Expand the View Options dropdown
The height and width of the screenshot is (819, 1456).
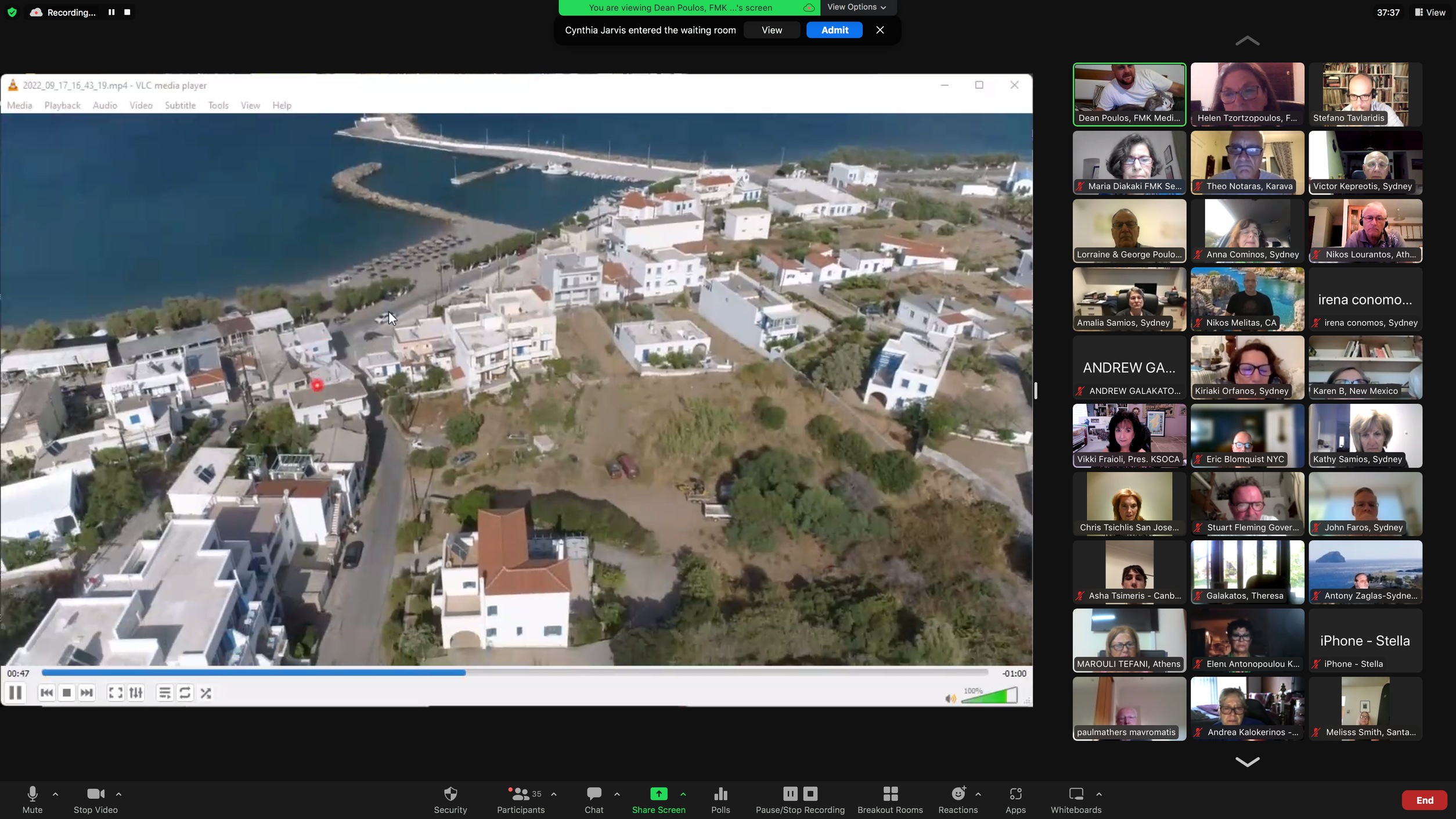(x=857, y=7)
